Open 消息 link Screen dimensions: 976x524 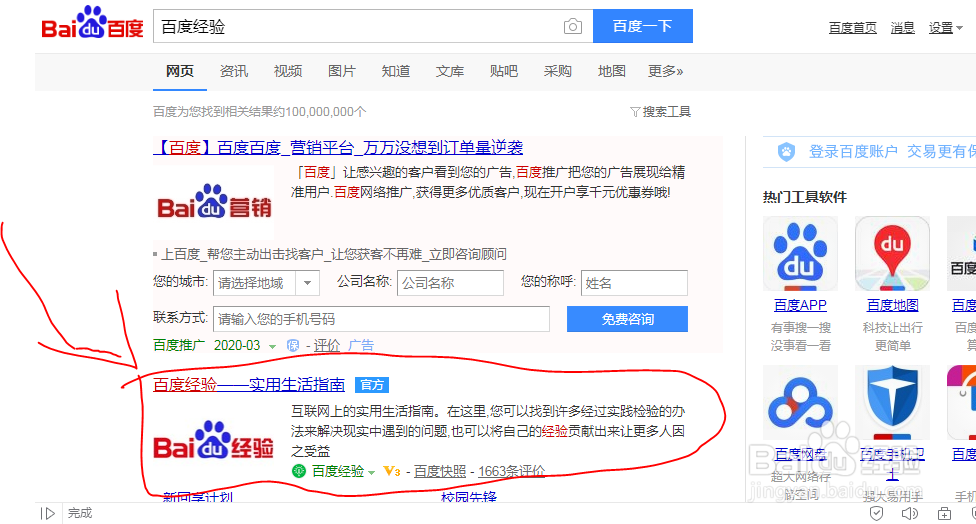tap(902, 27)
